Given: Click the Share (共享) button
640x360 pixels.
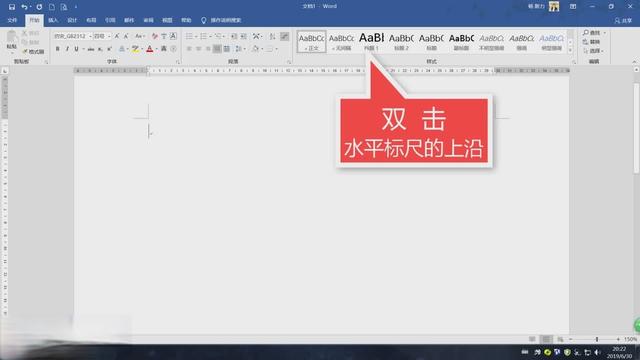Looking at the screenshot, I should [623, 20].
